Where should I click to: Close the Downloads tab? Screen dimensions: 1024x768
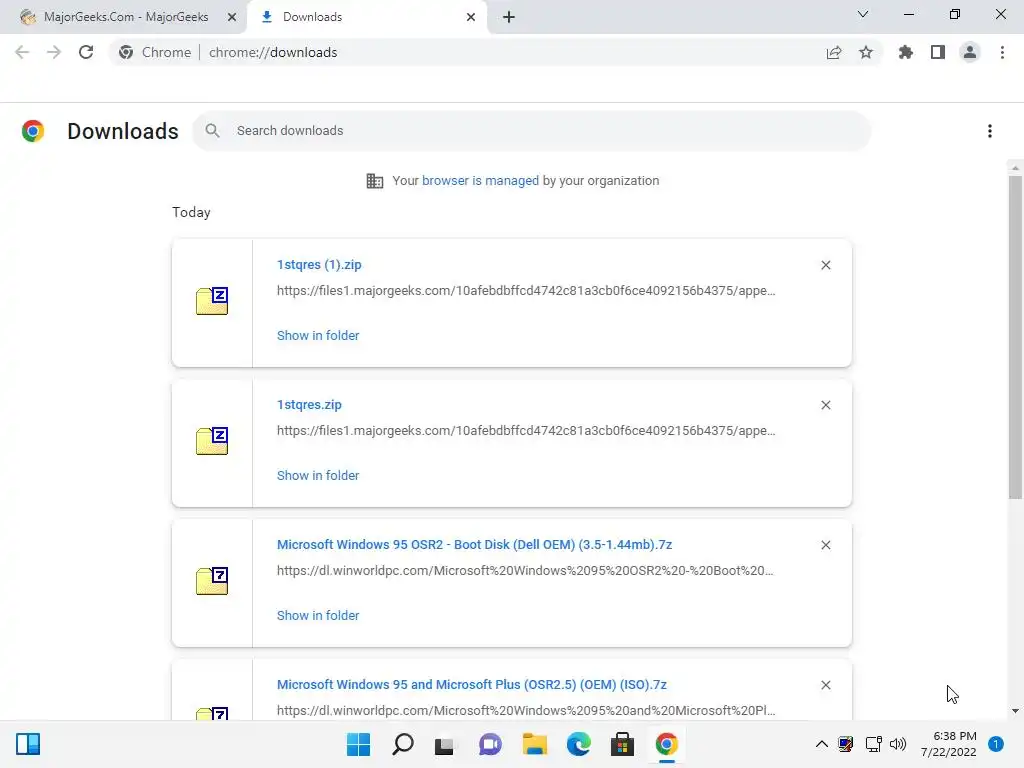pyautogui.click(x=471, y=18)
